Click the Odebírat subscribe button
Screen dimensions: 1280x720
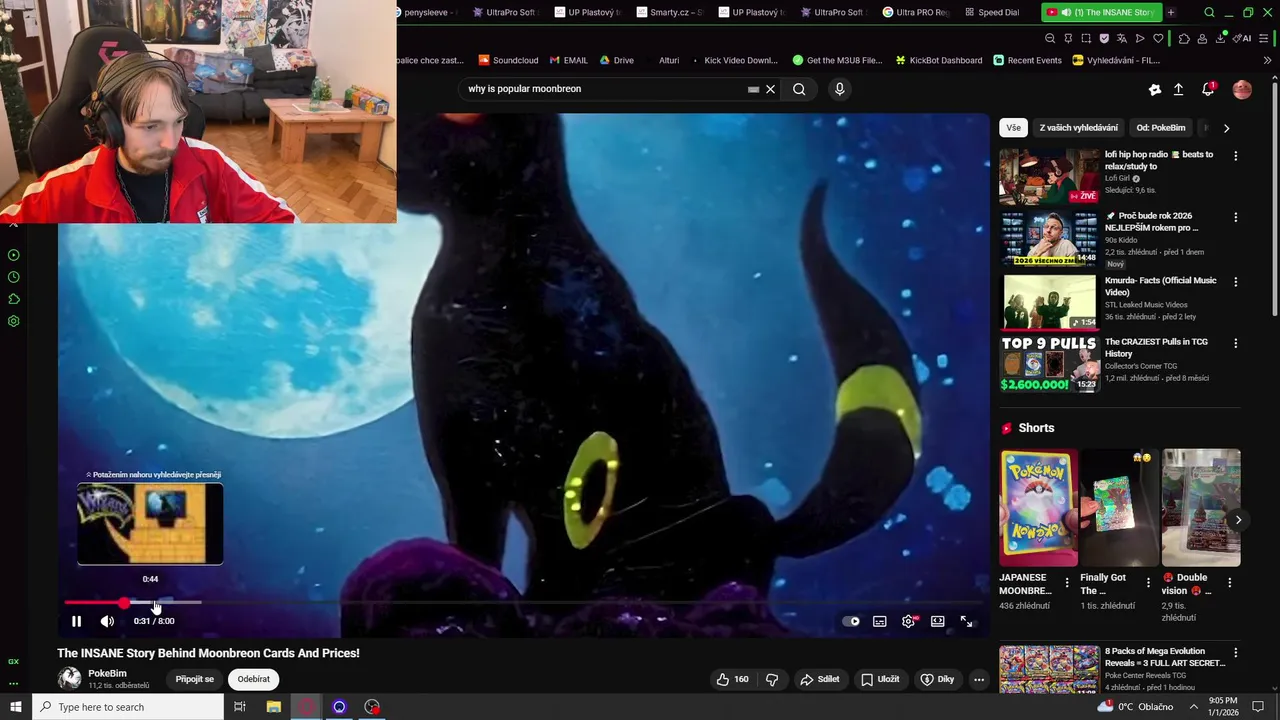253,679
